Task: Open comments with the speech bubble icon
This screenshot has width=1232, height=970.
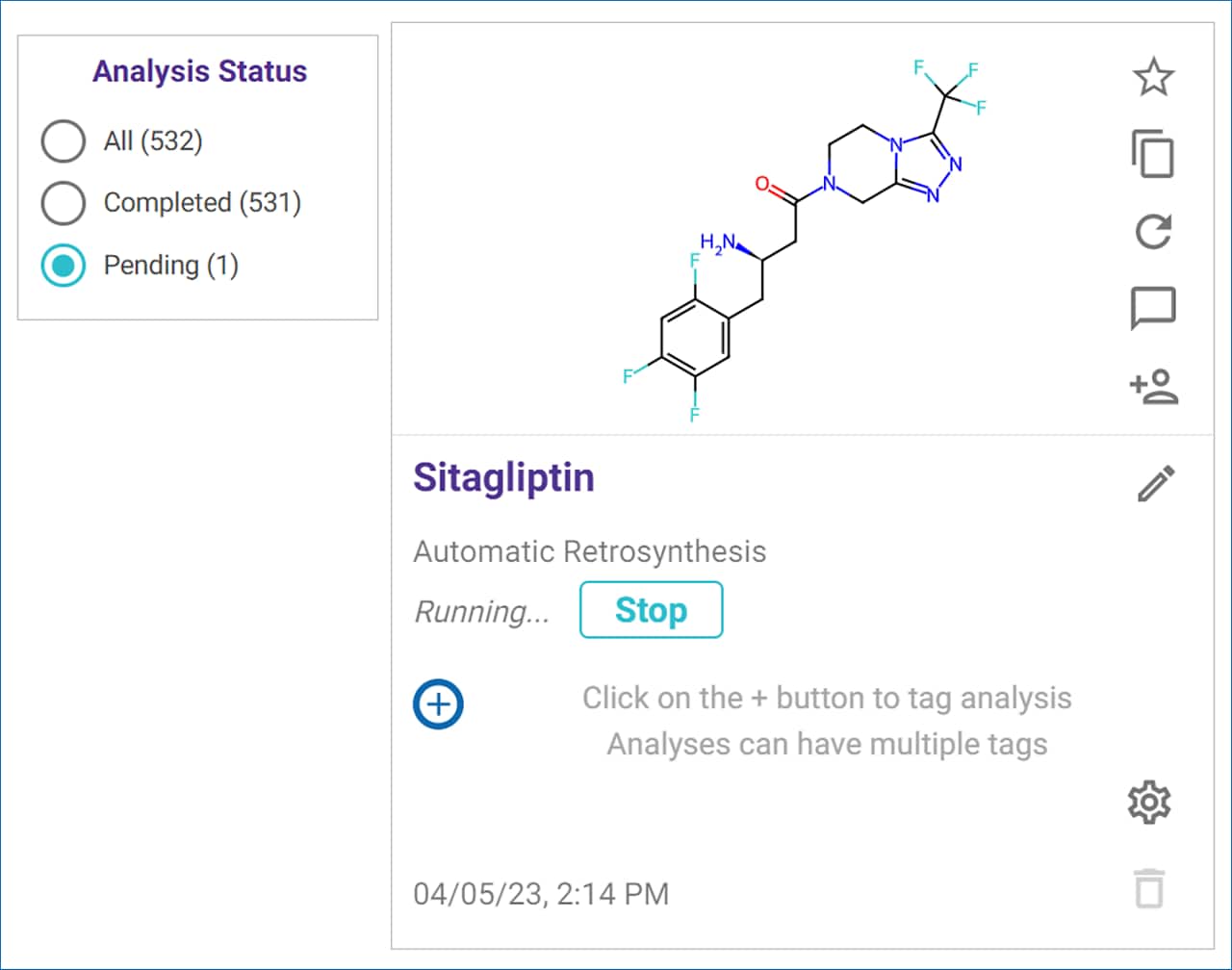Action: 1153,309
